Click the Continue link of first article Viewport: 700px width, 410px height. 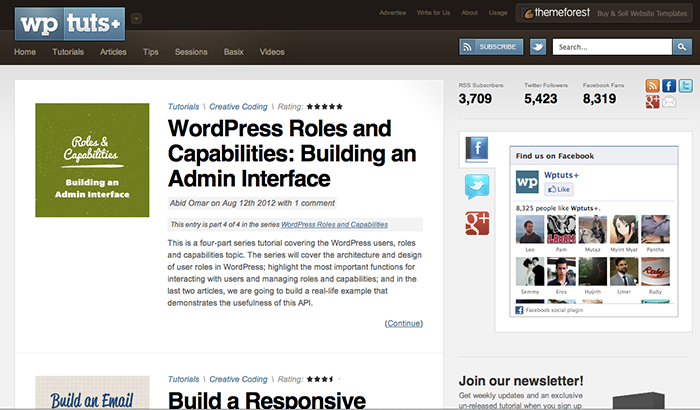(x=403, y=323)
